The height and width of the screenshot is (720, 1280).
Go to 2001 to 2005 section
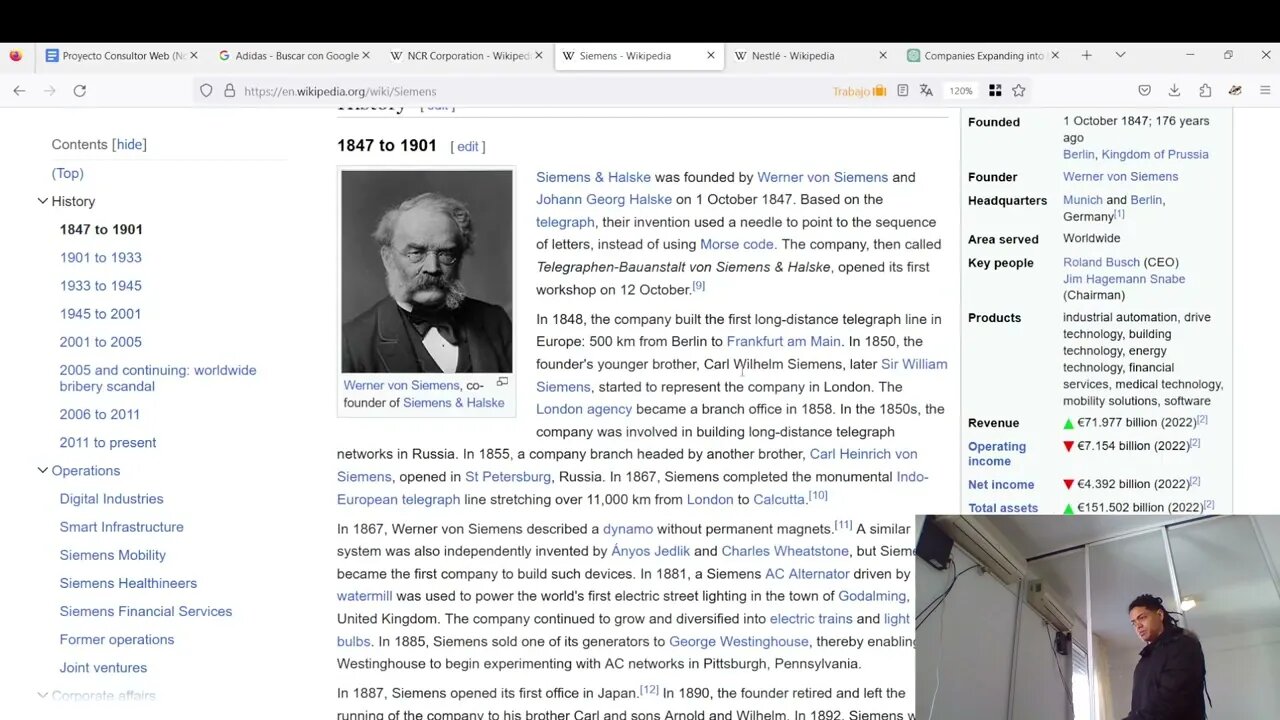pos(100,341)
